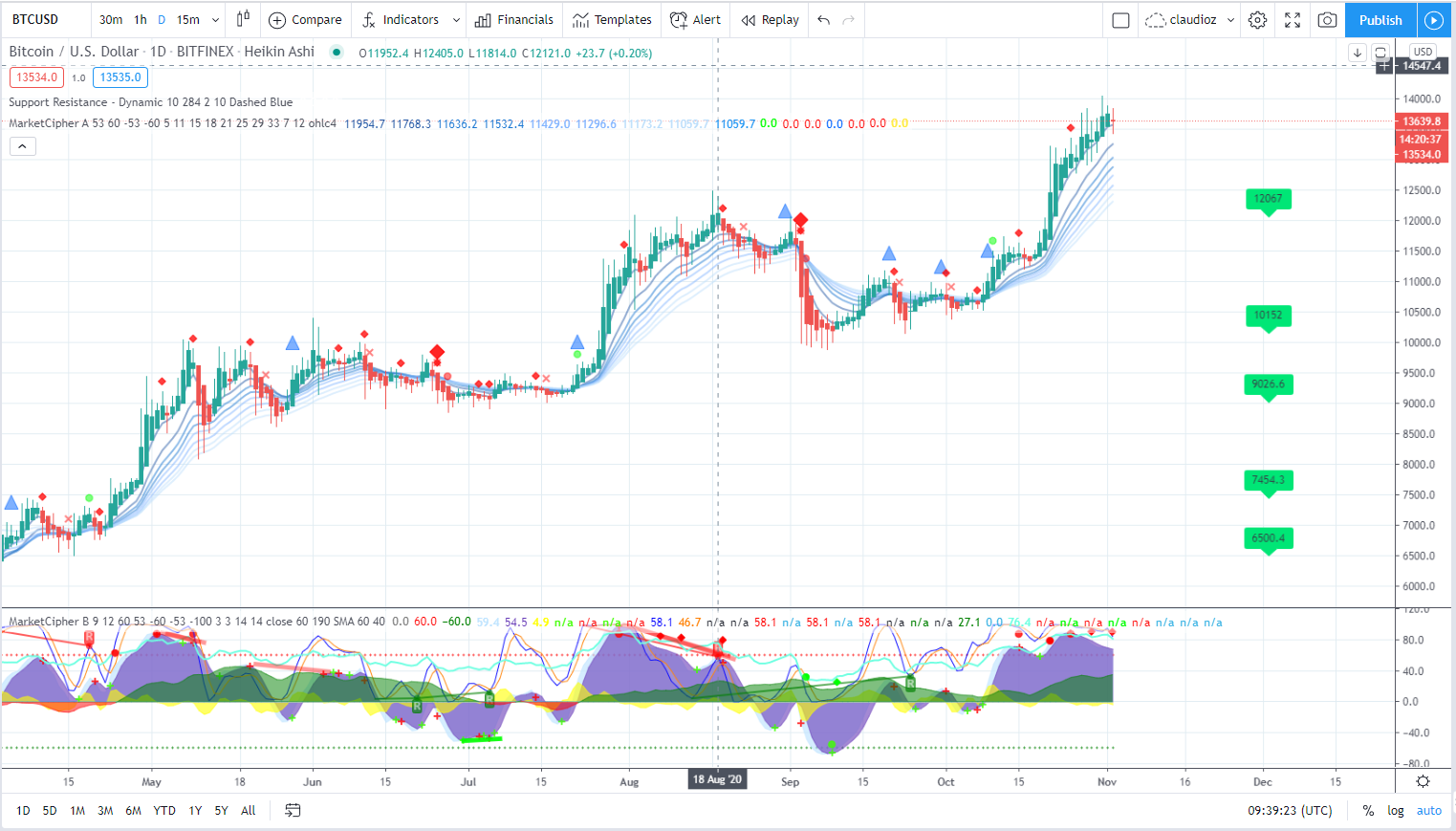Click the 10152 green price label
The height and width of the screenshot is (831, 1456).
click(1269, 316)
